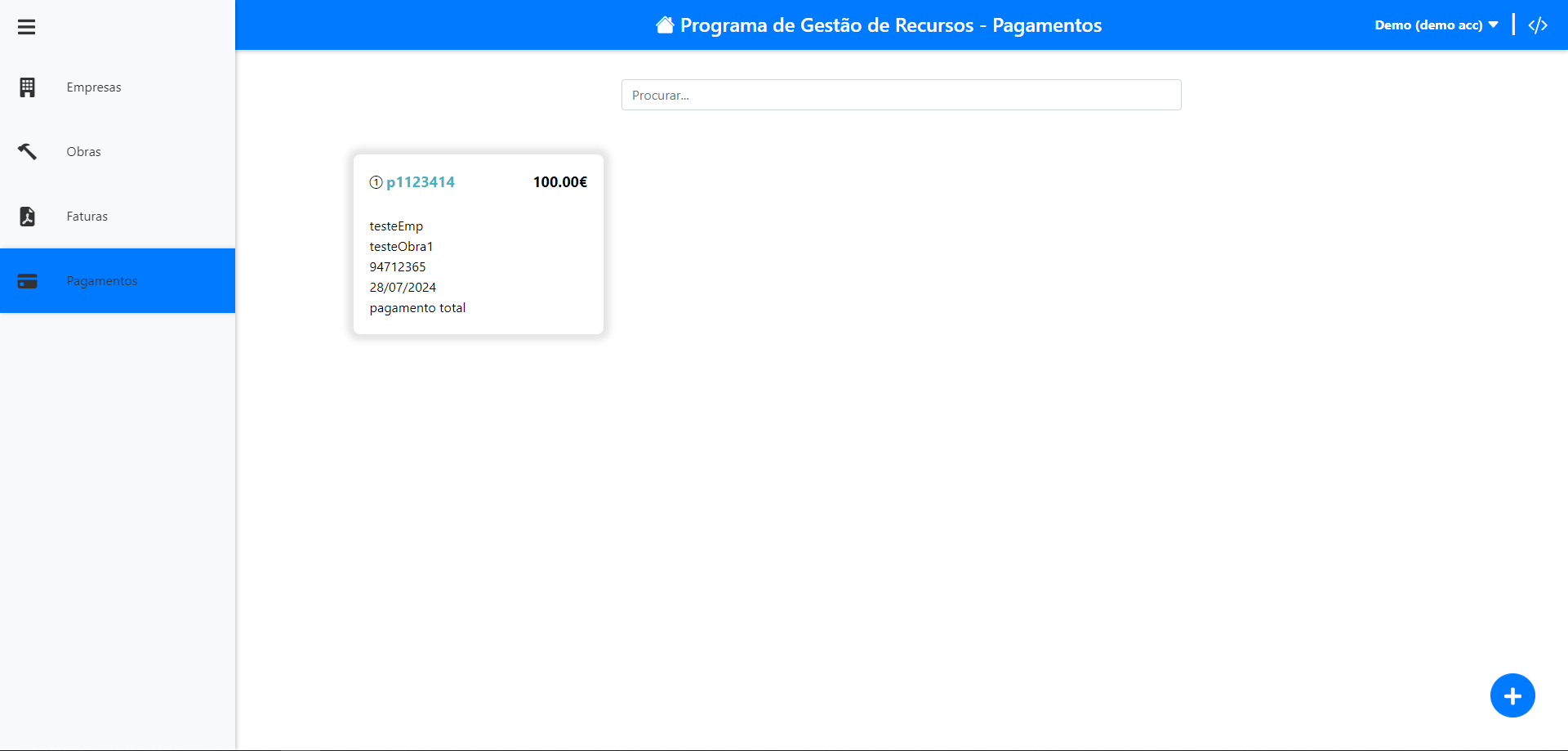This screenshot has height=751, width=1568.
Task: Navigate to Faturas menu label
Action: pyautogui.click(x=87, y=217)
